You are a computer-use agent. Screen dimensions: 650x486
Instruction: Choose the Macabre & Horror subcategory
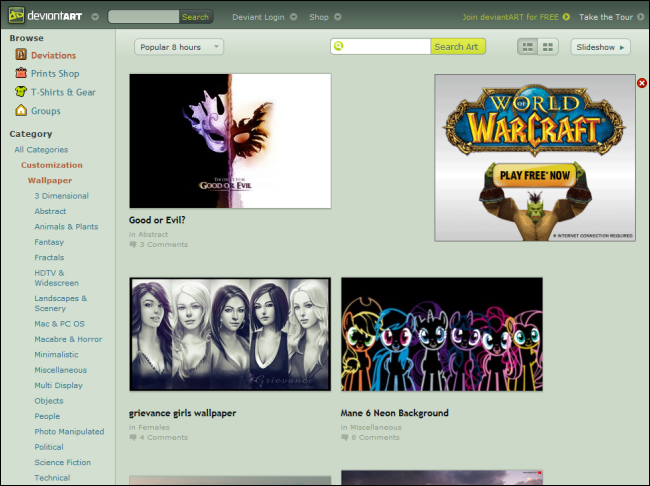(x=68, y=339)
